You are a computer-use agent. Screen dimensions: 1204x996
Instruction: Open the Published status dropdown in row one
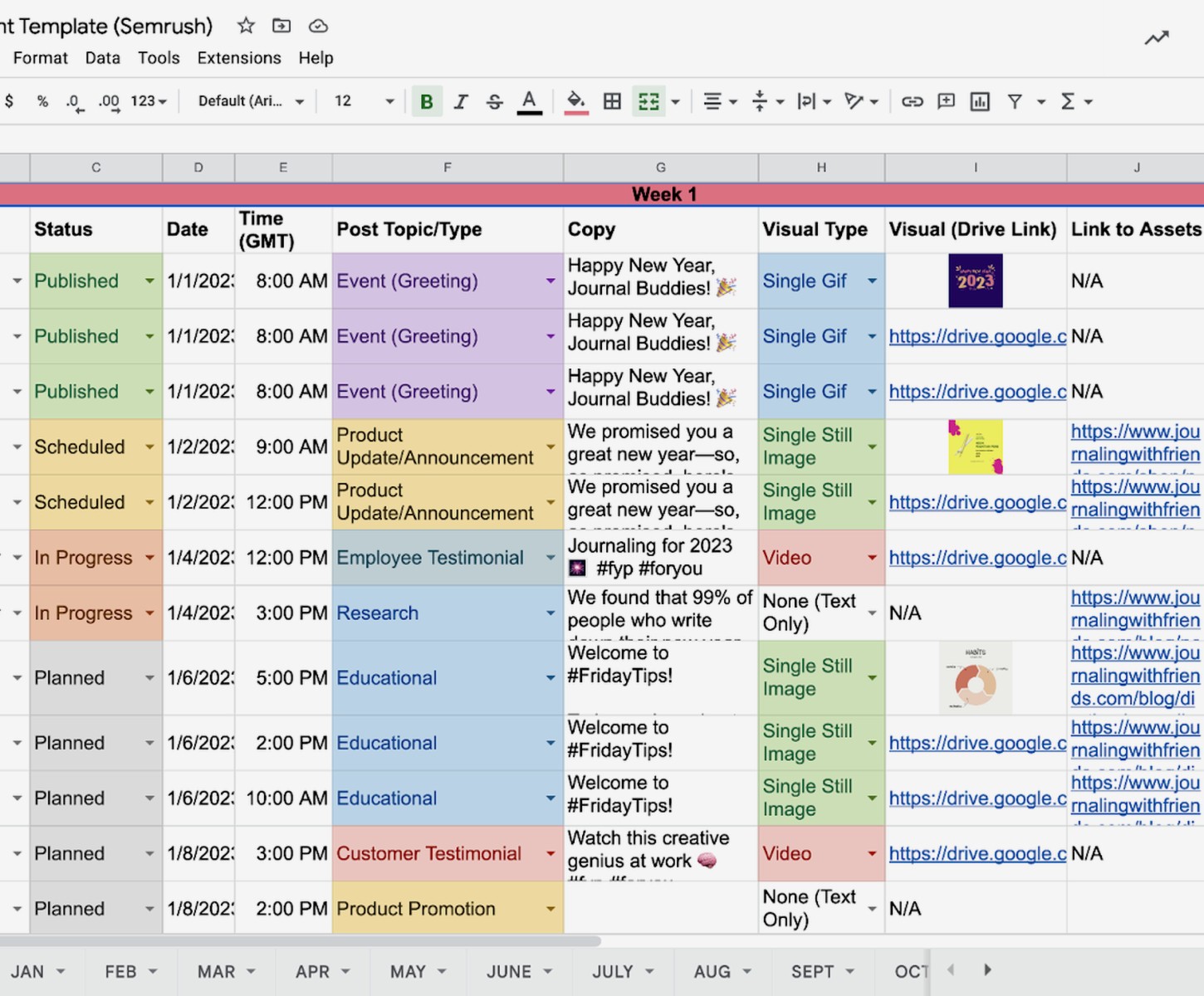[x=149, y=281]
